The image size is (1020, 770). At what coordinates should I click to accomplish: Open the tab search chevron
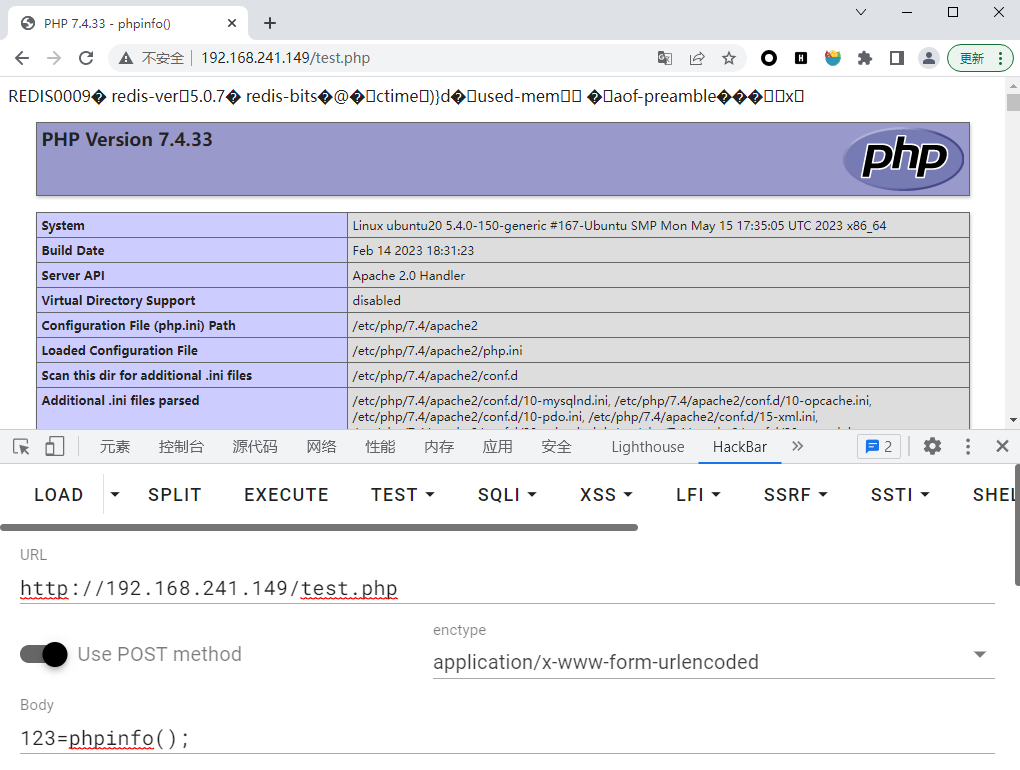[861, 12]
